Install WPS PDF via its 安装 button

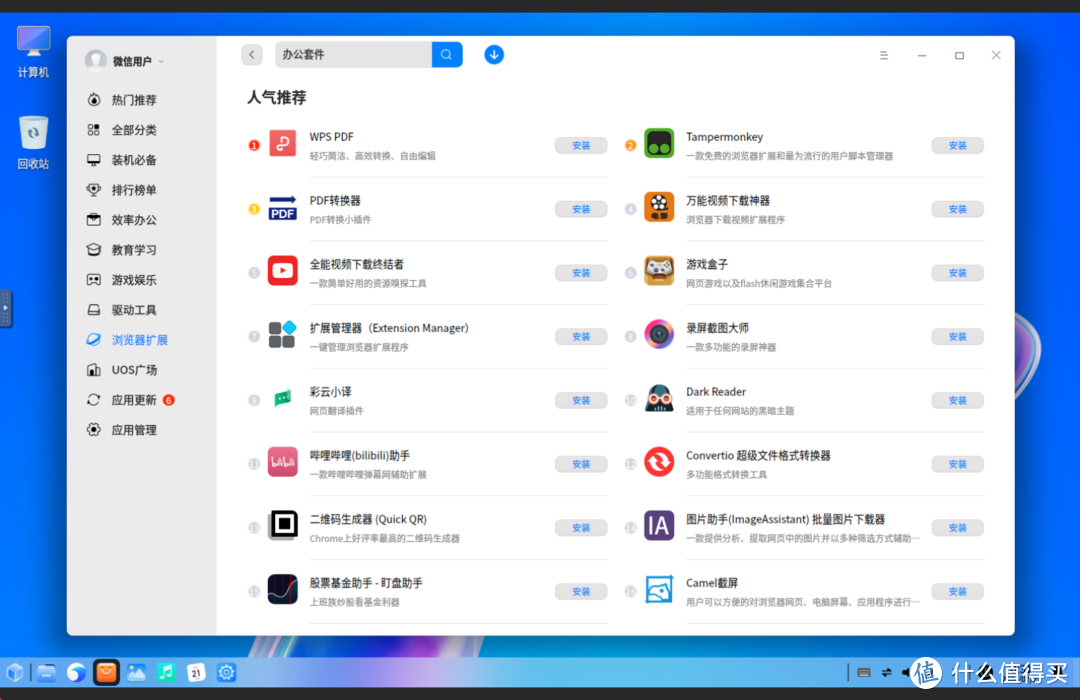580,145
